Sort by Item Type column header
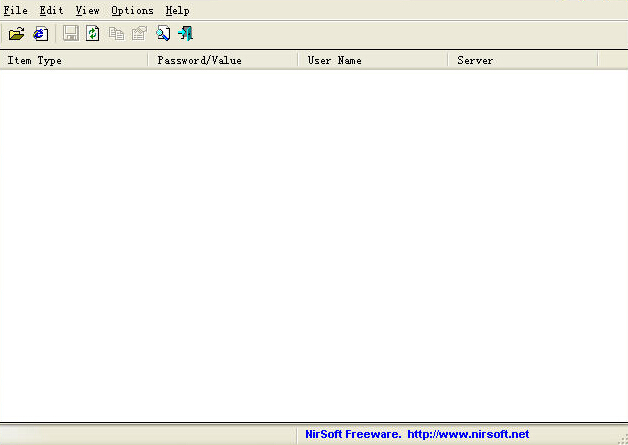This screenshot has width=628, height=445. (74, 60)
